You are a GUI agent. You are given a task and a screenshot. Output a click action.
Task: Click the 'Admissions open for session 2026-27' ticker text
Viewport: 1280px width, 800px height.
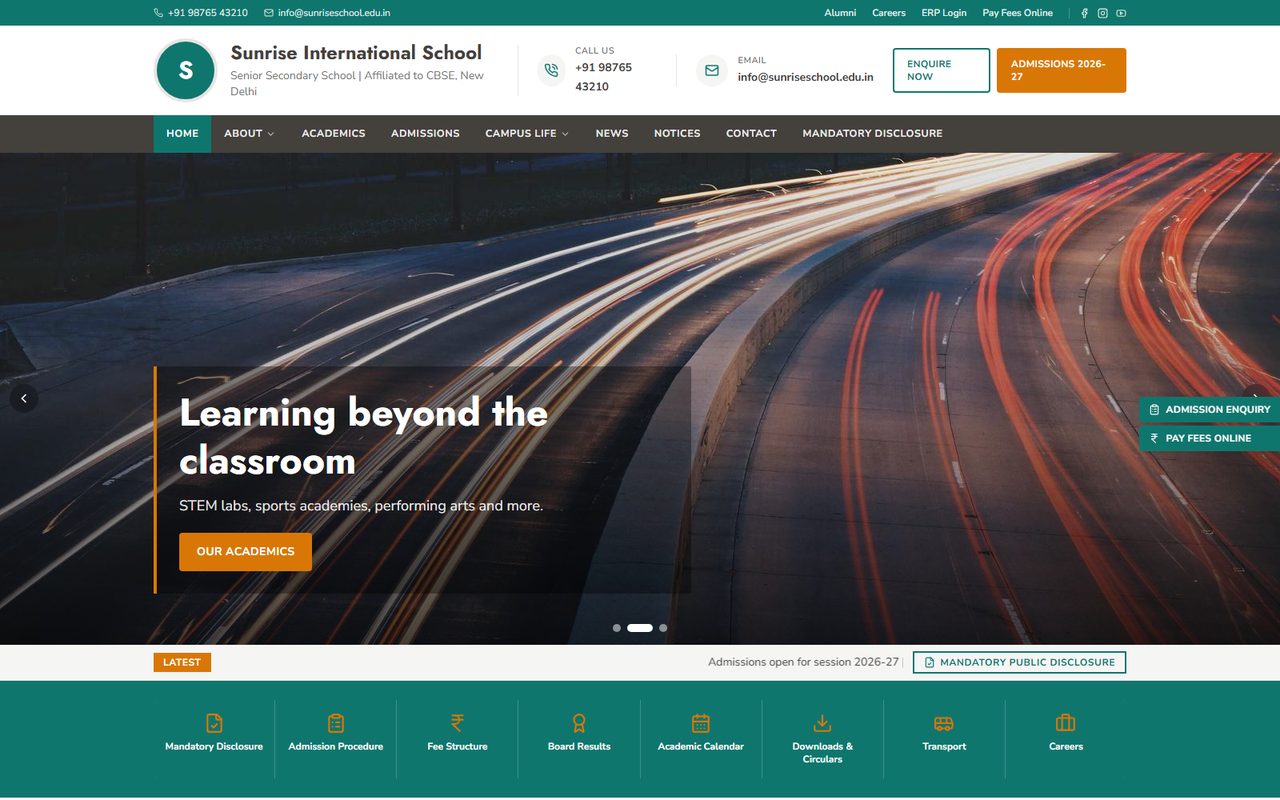(803, 662)
